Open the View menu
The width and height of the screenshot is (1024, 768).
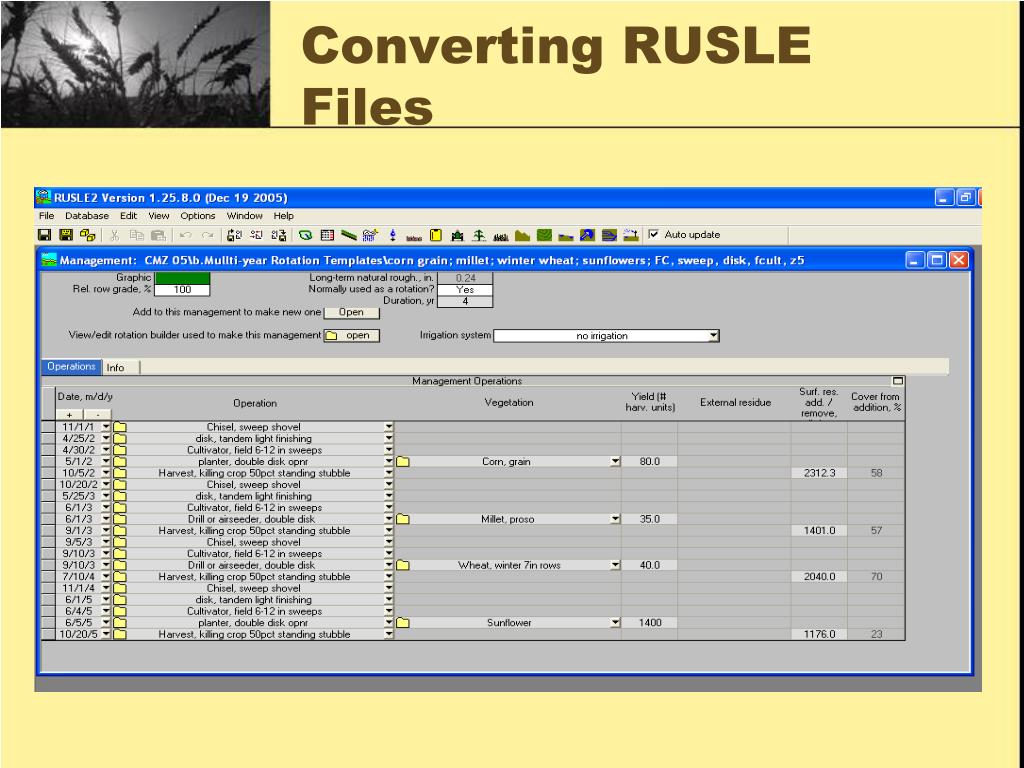(x=159, y=216)
